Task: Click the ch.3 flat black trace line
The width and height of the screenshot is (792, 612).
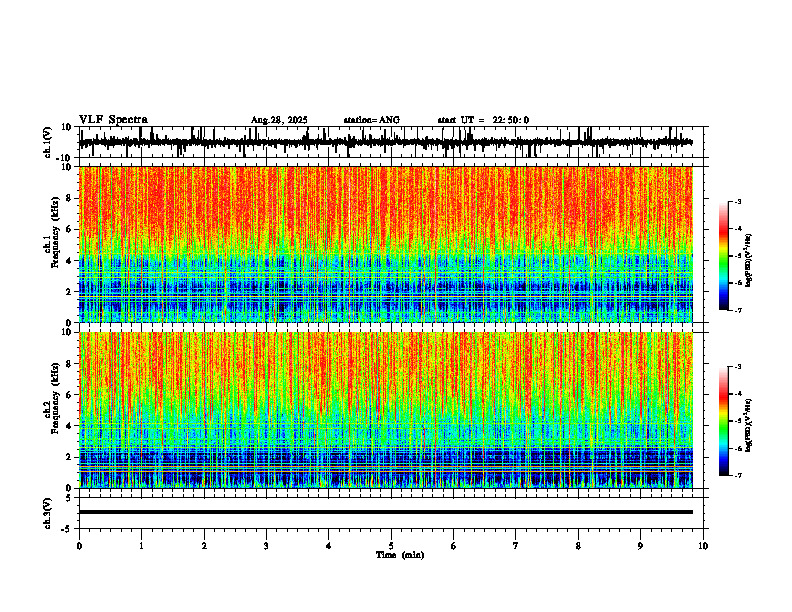Action: click(385, 512)
